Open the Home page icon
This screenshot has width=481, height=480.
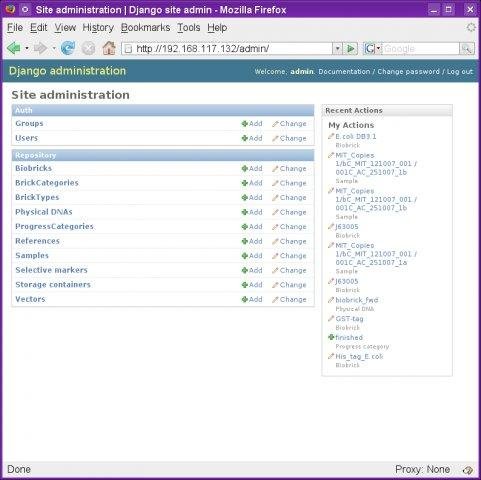tap(109, 48)
